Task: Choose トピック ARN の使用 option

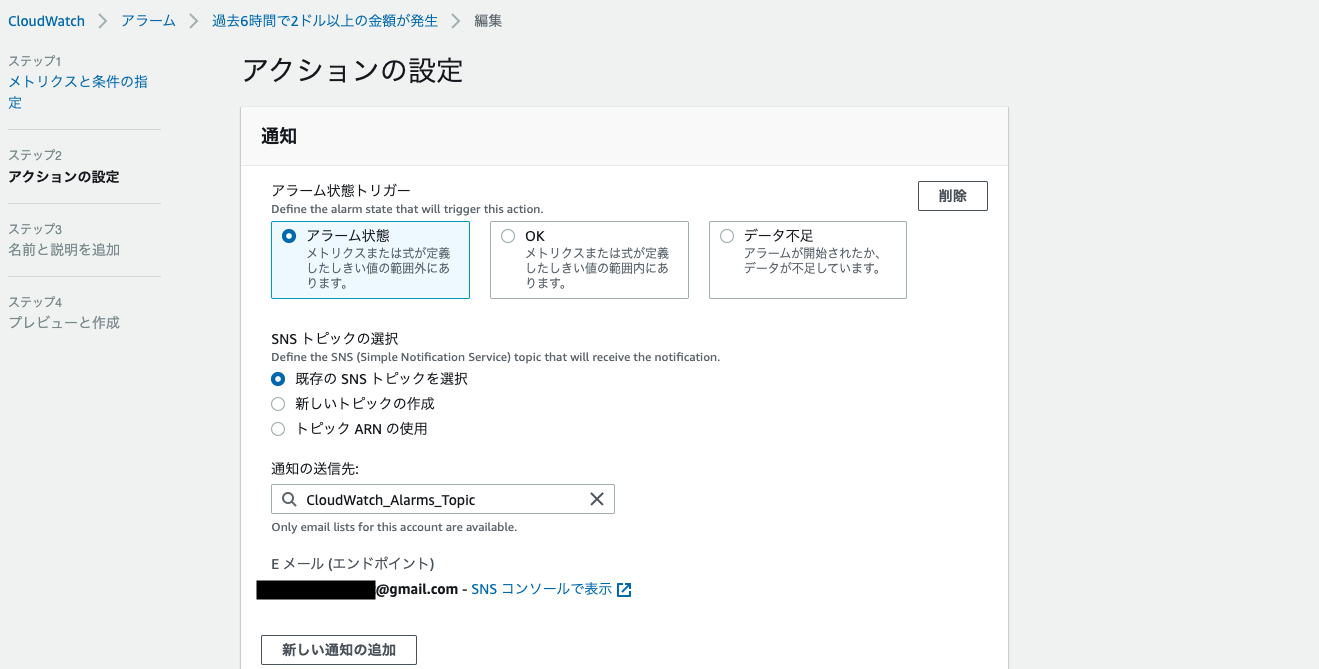Action: 279,429
